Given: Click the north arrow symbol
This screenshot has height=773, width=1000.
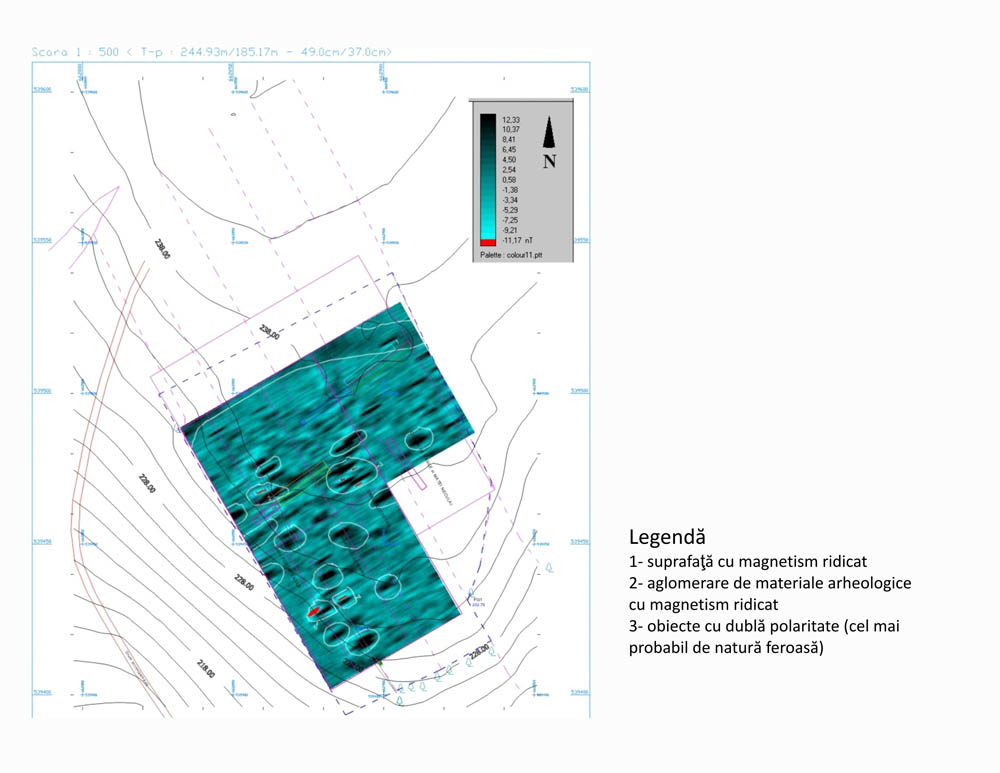Looking at the screenshot, I should [549, 131].
